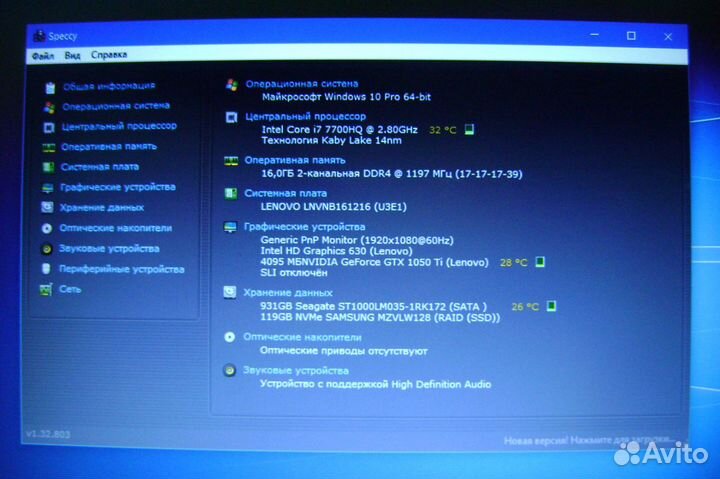Click the motherboard icon in summary panel
This screenshot has height=479, width=720.
coord(231,194)
